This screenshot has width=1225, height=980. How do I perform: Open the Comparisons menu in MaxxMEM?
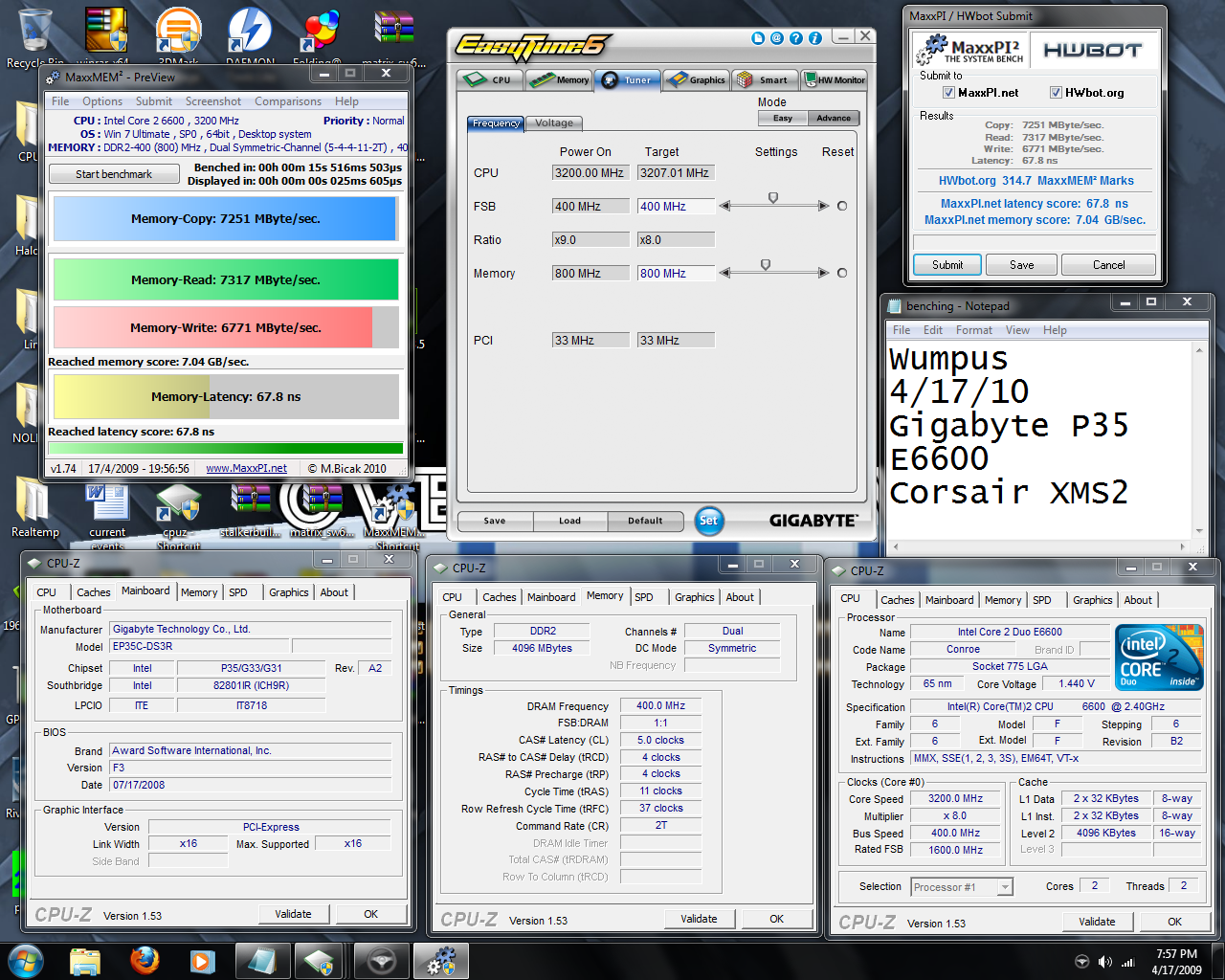pyautogui.click(x=288, y=101)
